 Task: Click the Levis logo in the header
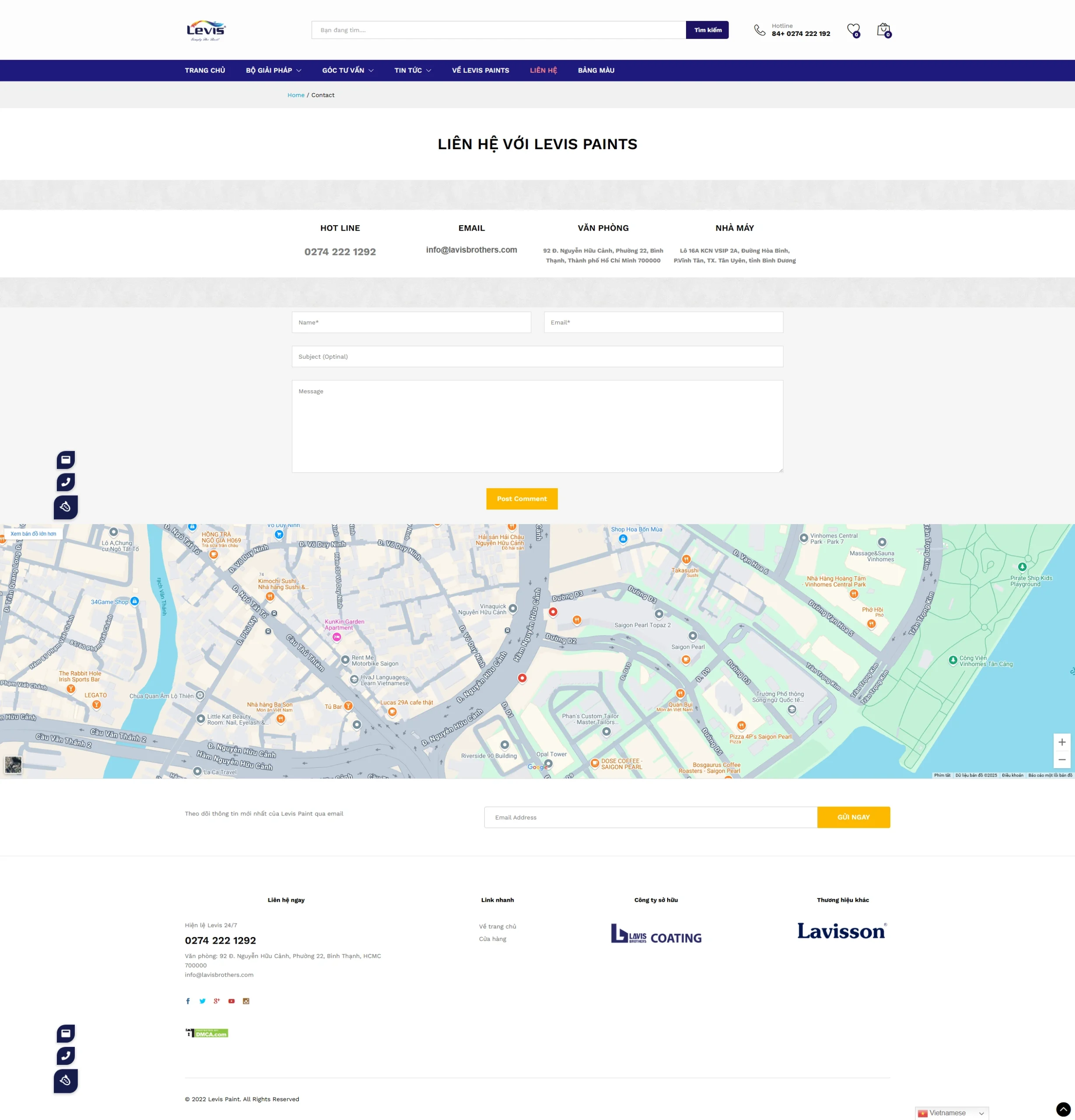(x=206, y=30)
